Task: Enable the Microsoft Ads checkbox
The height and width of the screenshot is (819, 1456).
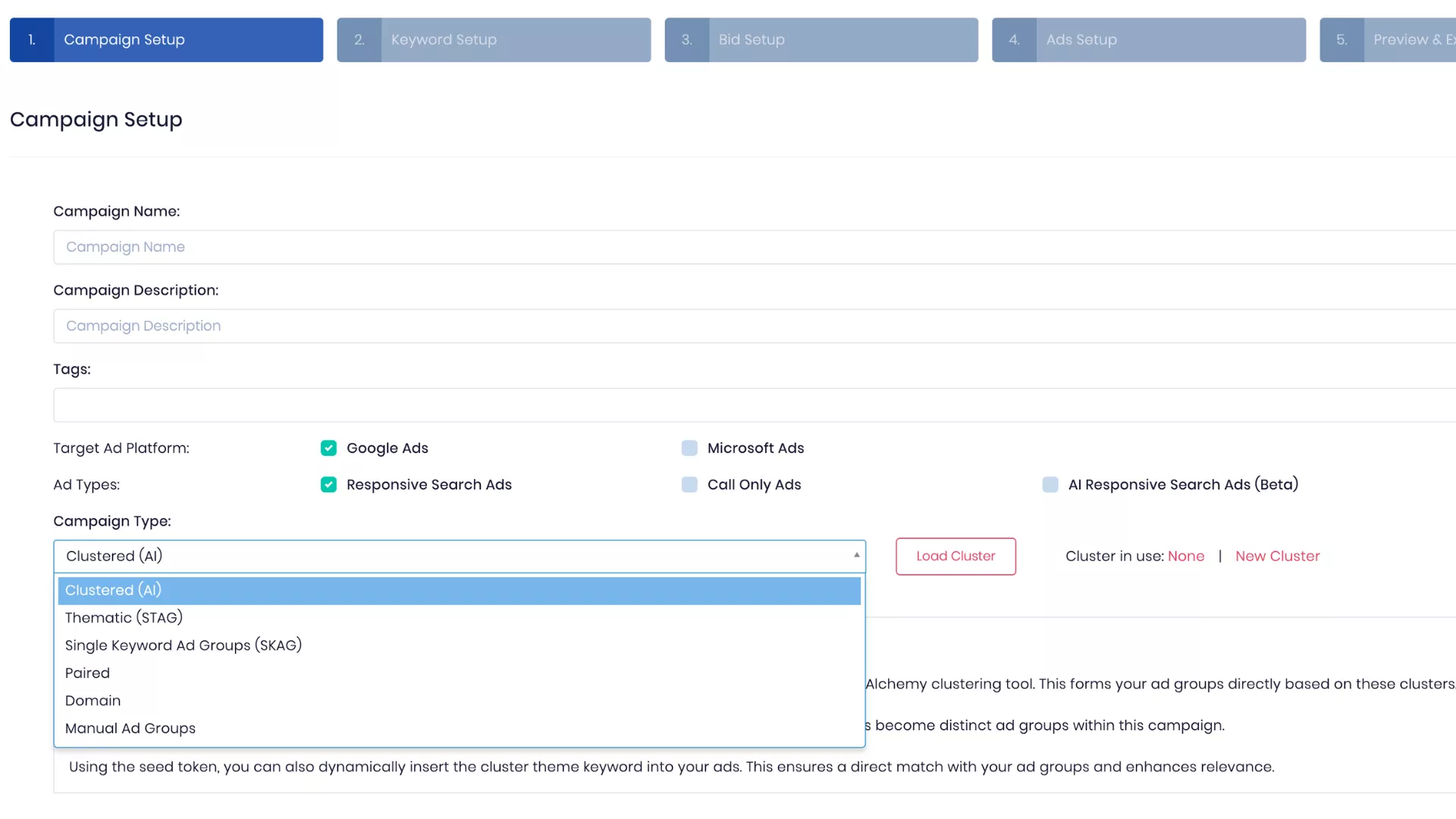Action: click(689, 448)
